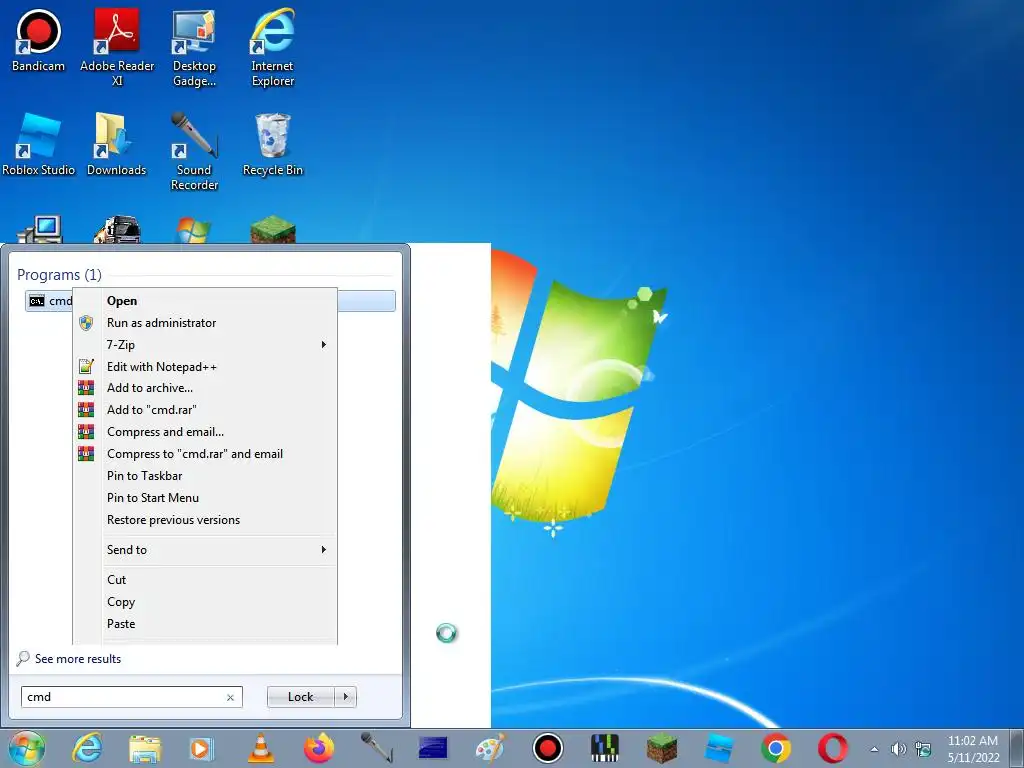This screenshot has height=768, width=1024.
Task: Show hidden tray icons arrow
Action: click(874, 749)
